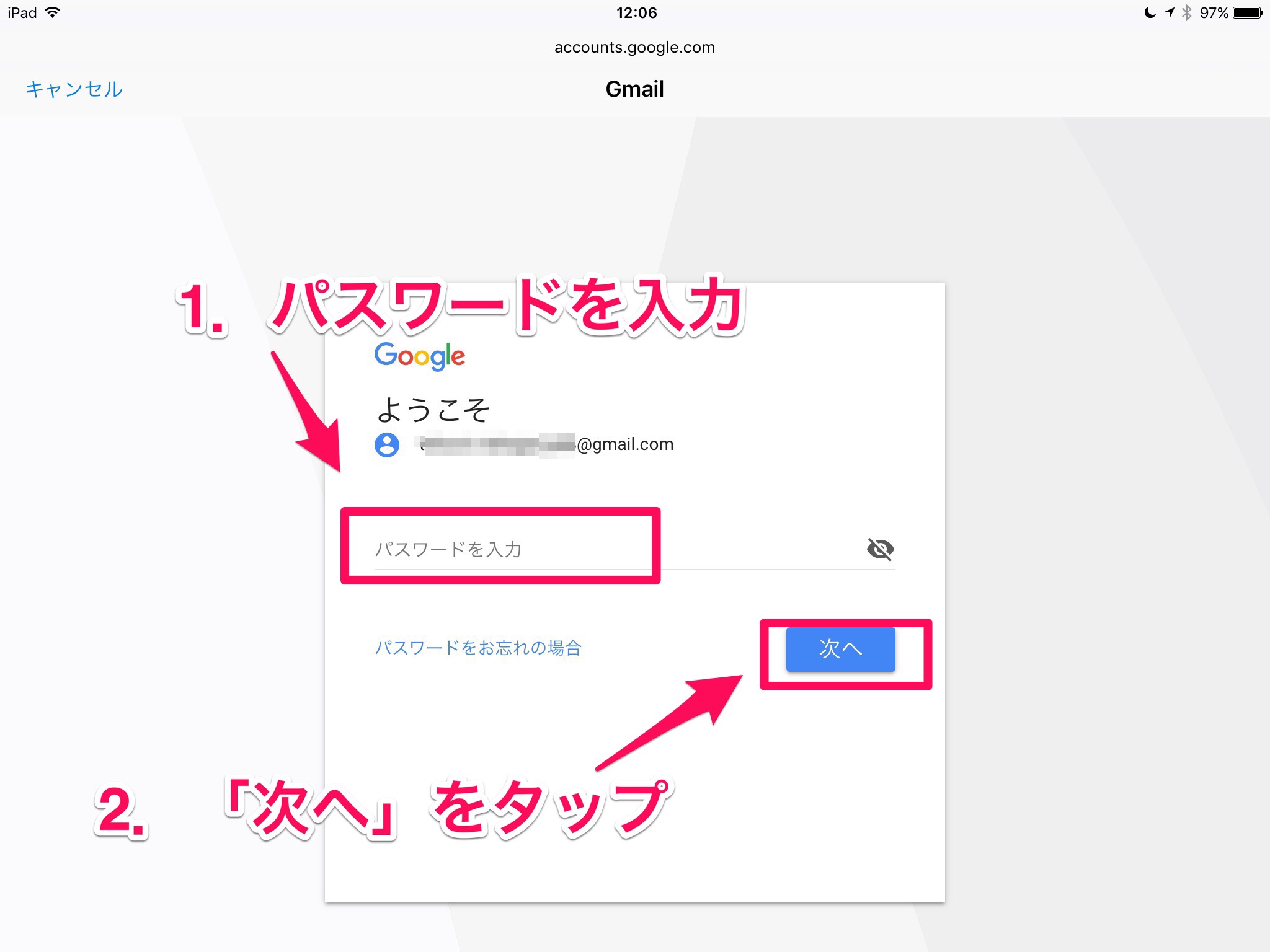Screen dimensions: 1270x952
Task: Toggle password visibility eye icon
Action: [x=880, y=549]
